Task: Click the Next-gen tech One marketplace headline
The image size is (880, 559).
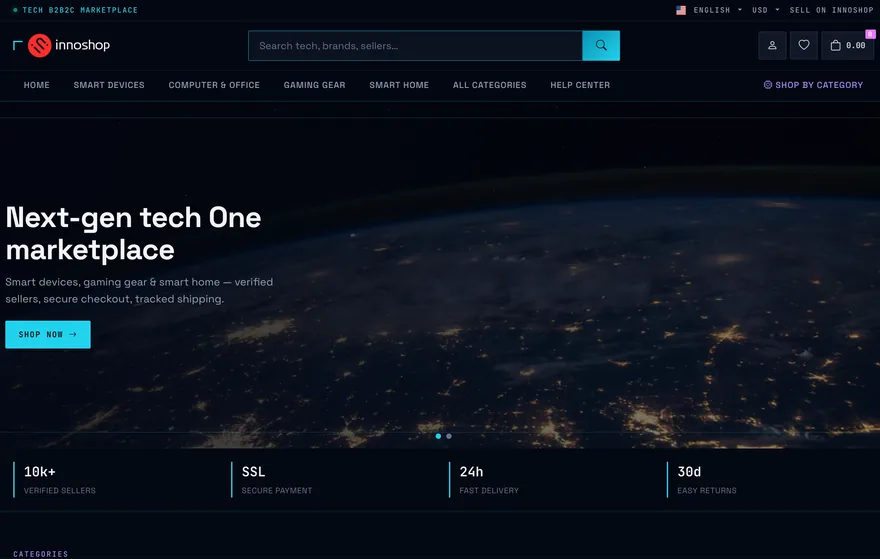Action: click(x=133, y=233)
